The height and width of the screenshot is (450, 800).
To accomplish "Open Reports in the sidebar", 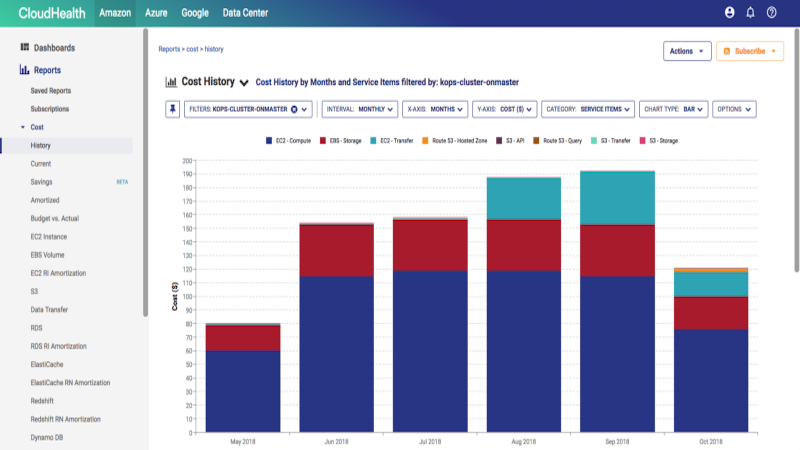I will (47, 70).
